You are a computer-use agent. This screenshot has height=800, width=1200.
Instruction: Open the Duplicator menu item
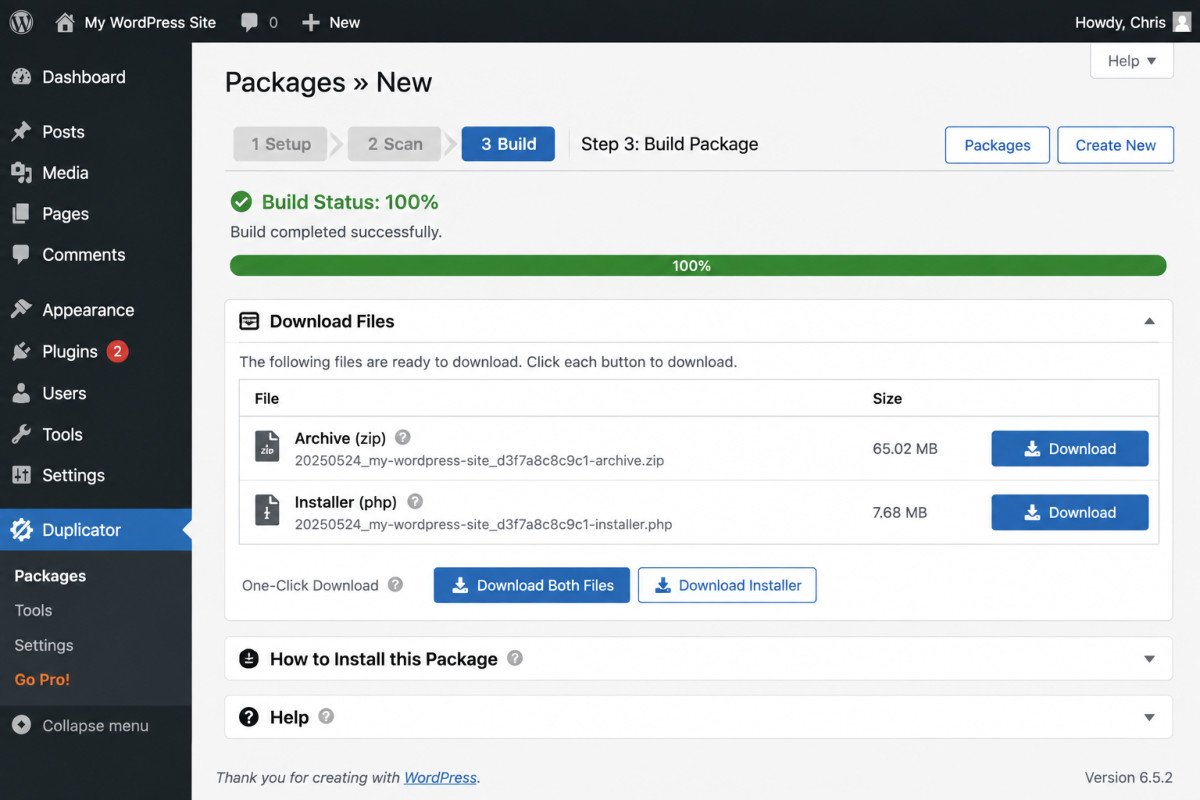click(96, 530)
